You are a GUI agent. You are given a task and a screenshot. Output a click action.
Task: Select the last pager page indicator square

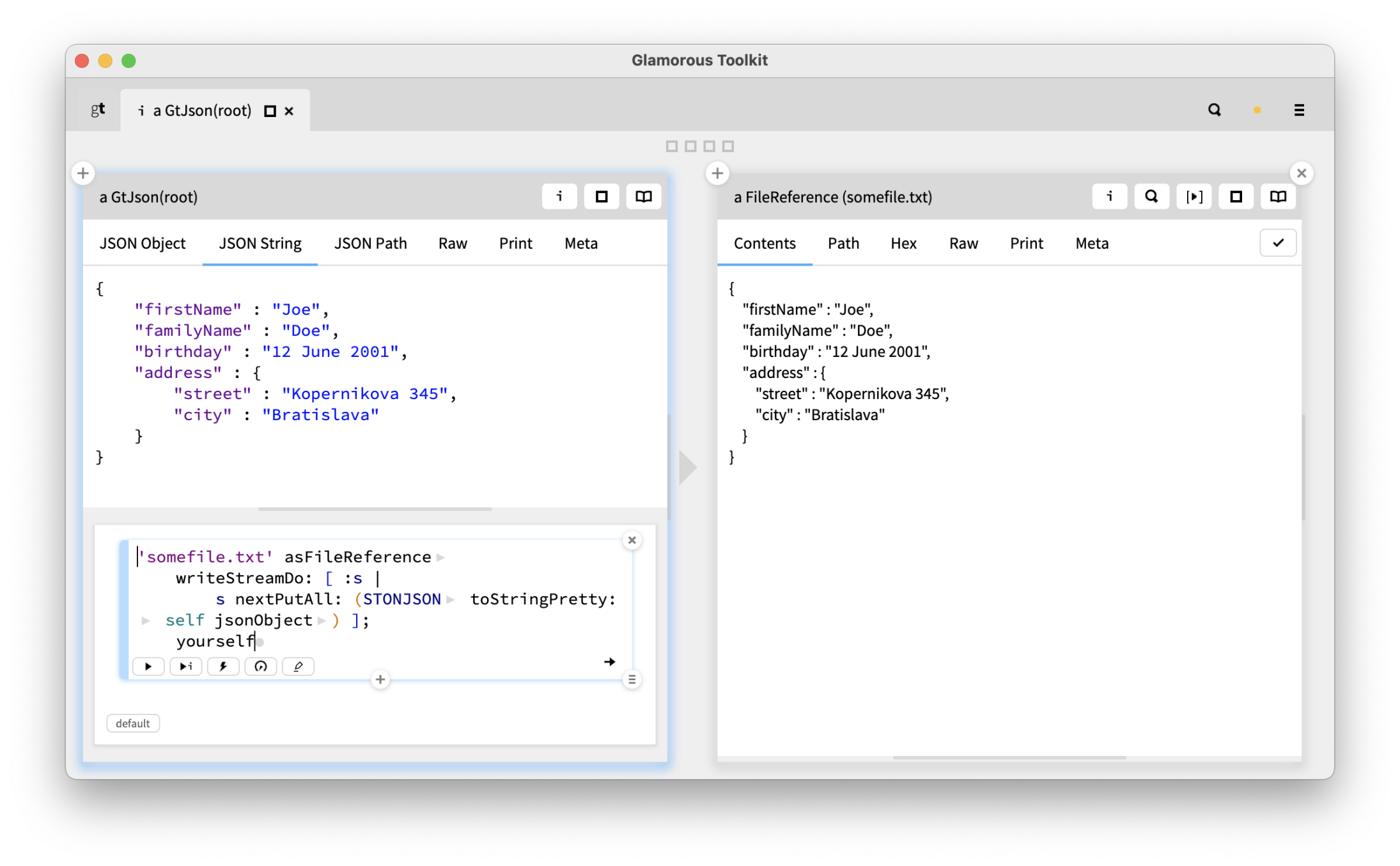[728, 146]
